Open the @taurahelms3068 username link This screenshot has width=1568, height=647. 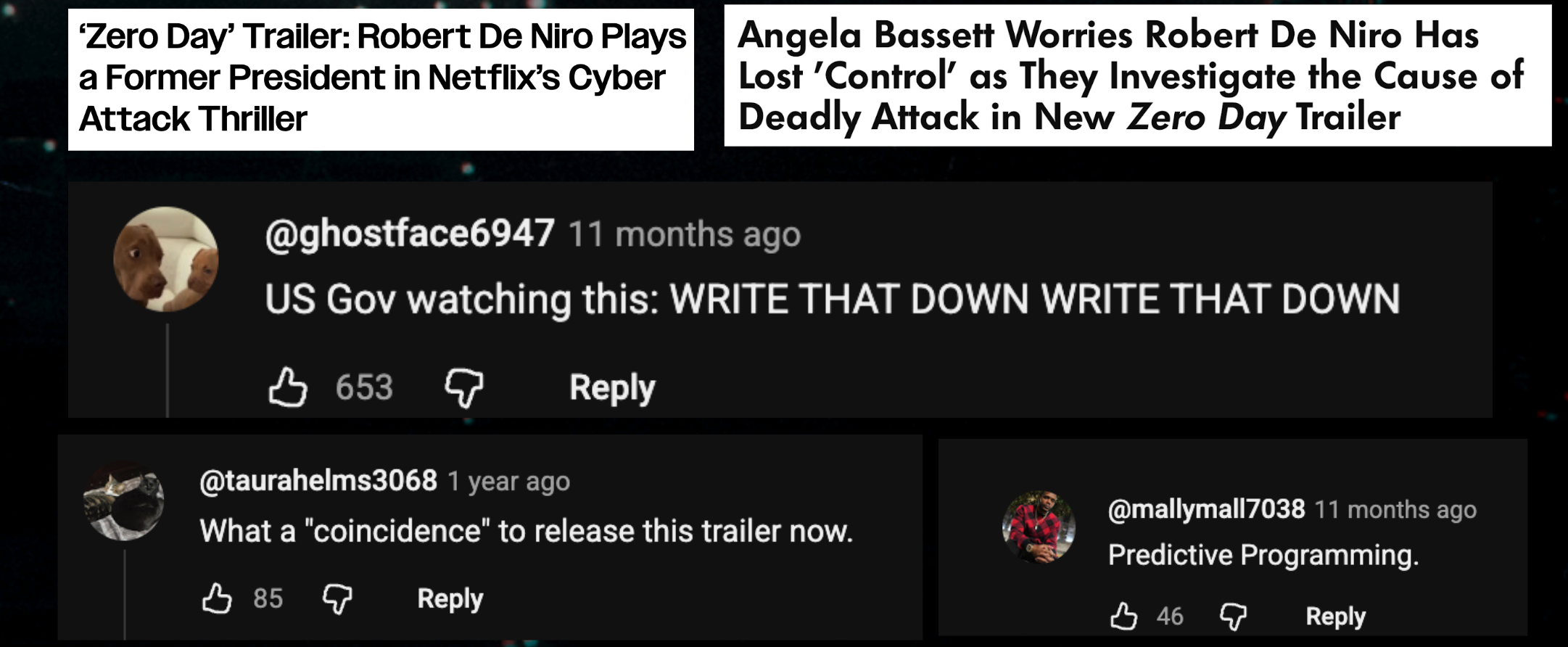click(318, 480)
